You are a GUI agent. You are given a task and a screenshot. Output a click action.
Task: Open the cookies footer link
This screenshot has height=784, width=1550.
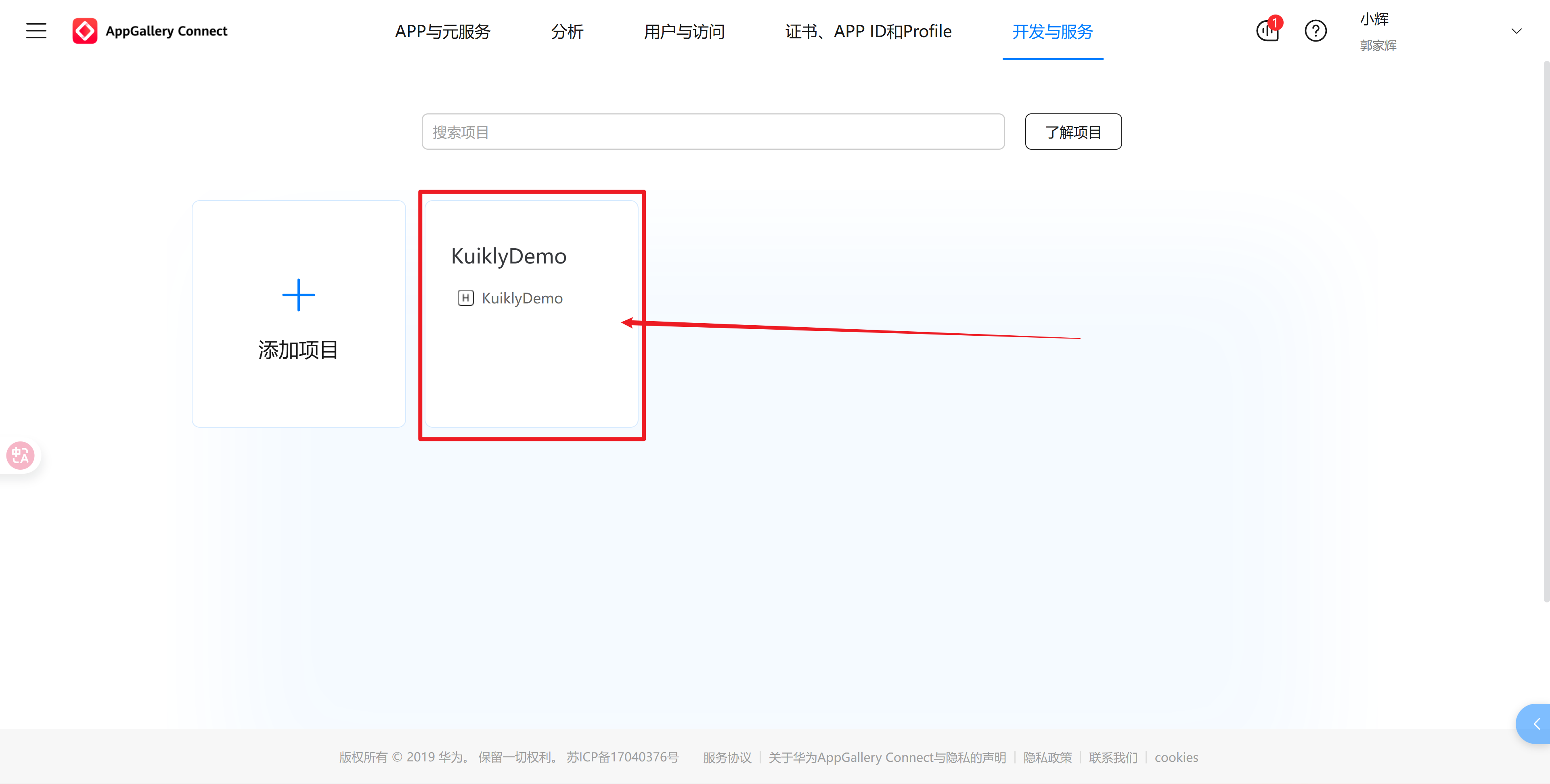1176,757
